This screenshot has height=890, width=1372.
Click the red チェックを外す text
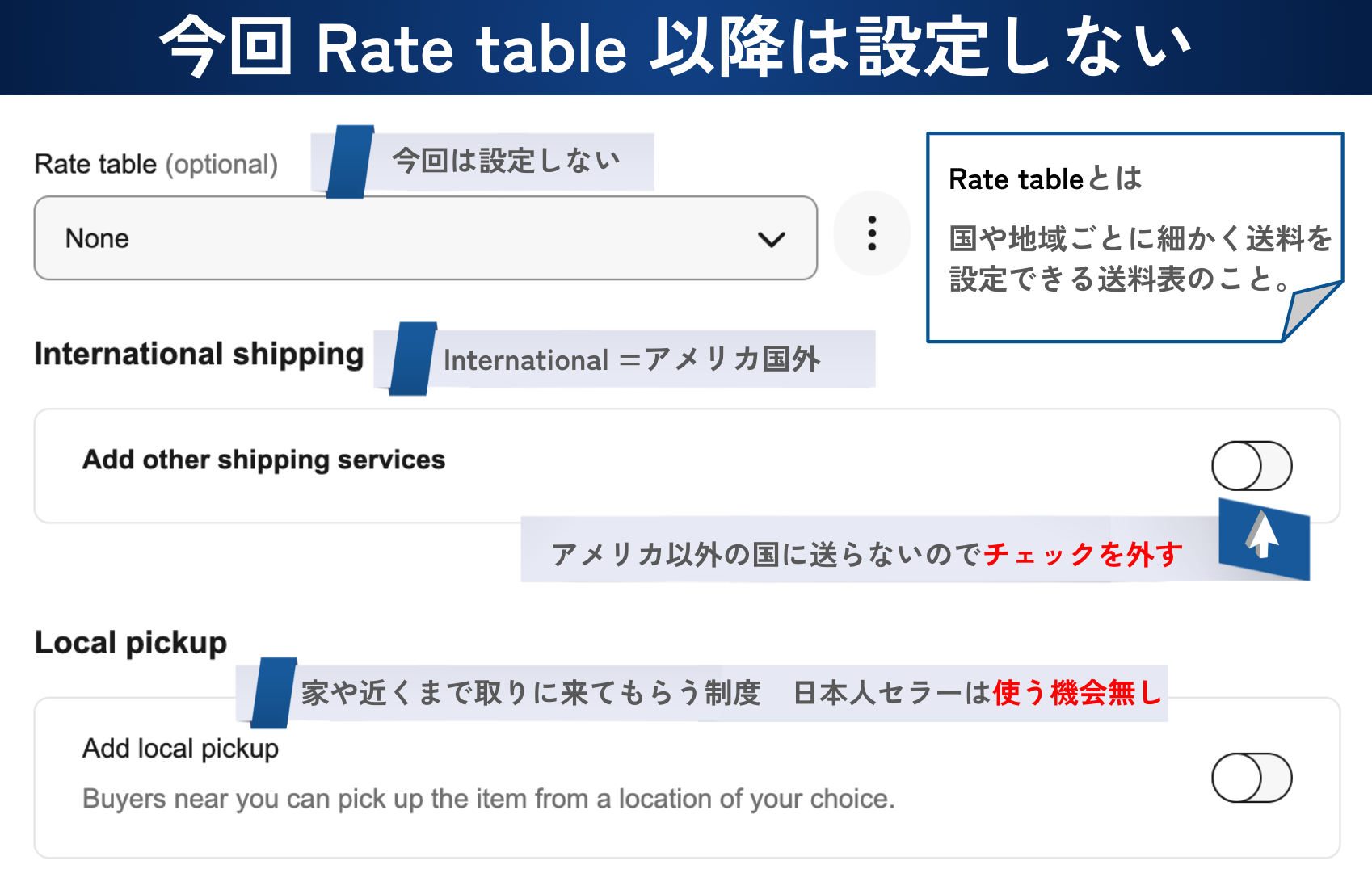(1083, 554)
